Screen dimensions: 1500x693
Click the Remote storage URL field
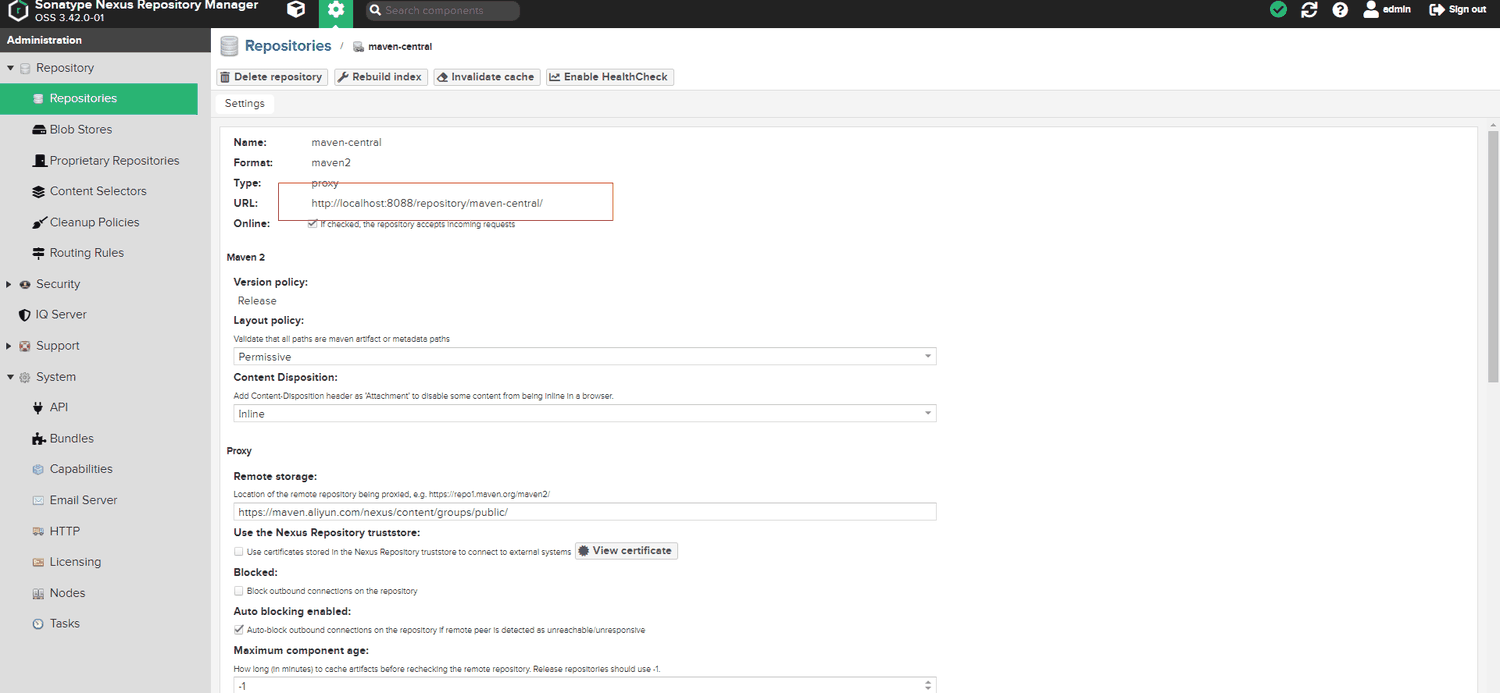[585, 512]
